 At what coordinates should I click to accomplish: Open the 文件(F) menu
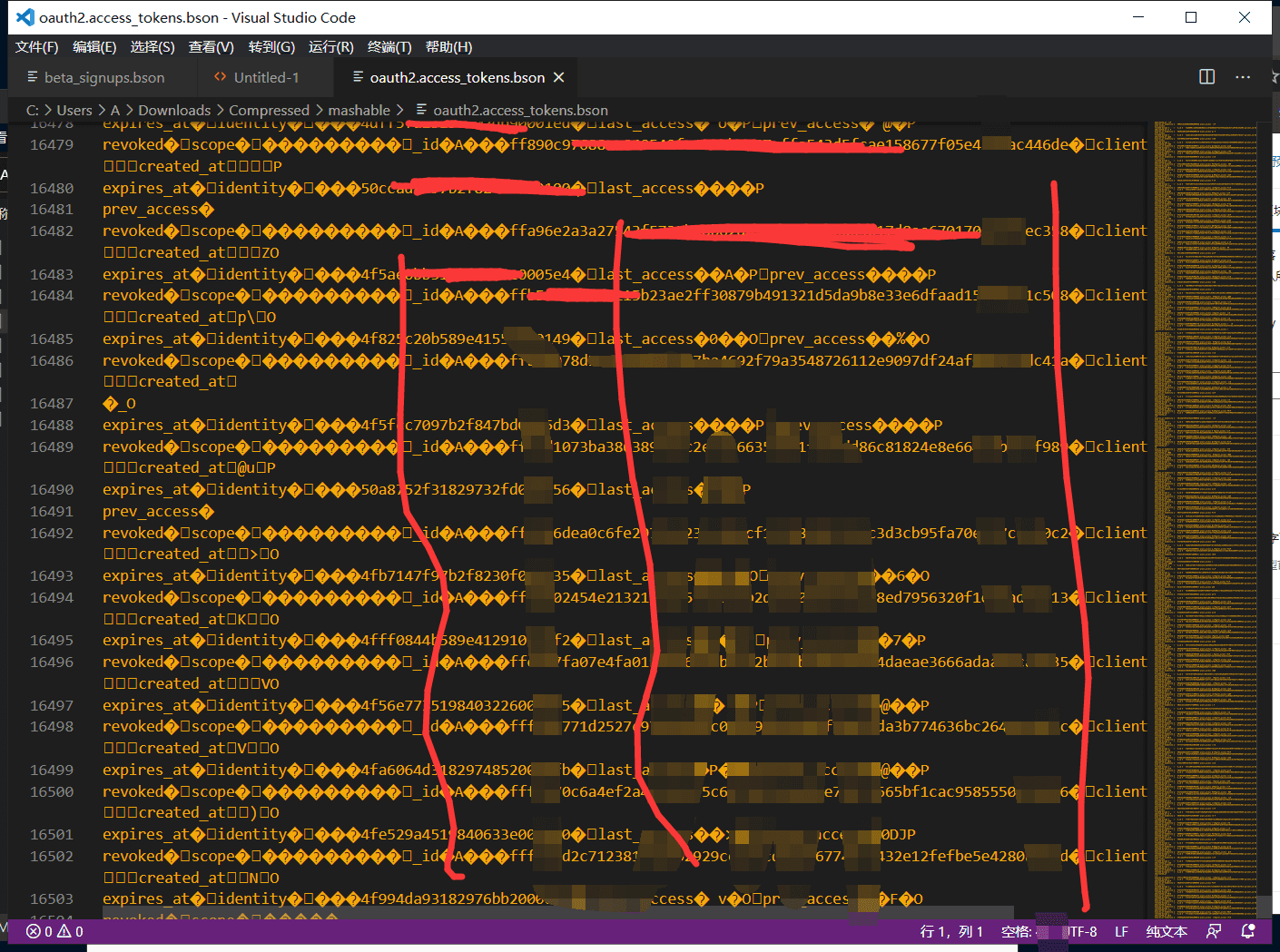point(36,47)
